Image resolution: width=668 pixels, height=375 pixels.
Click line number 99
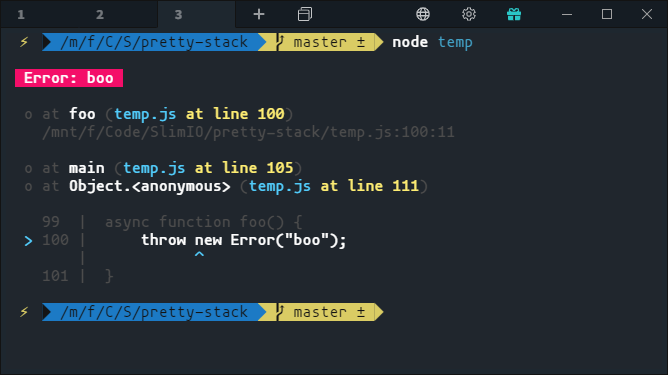[x=51, y=222]
